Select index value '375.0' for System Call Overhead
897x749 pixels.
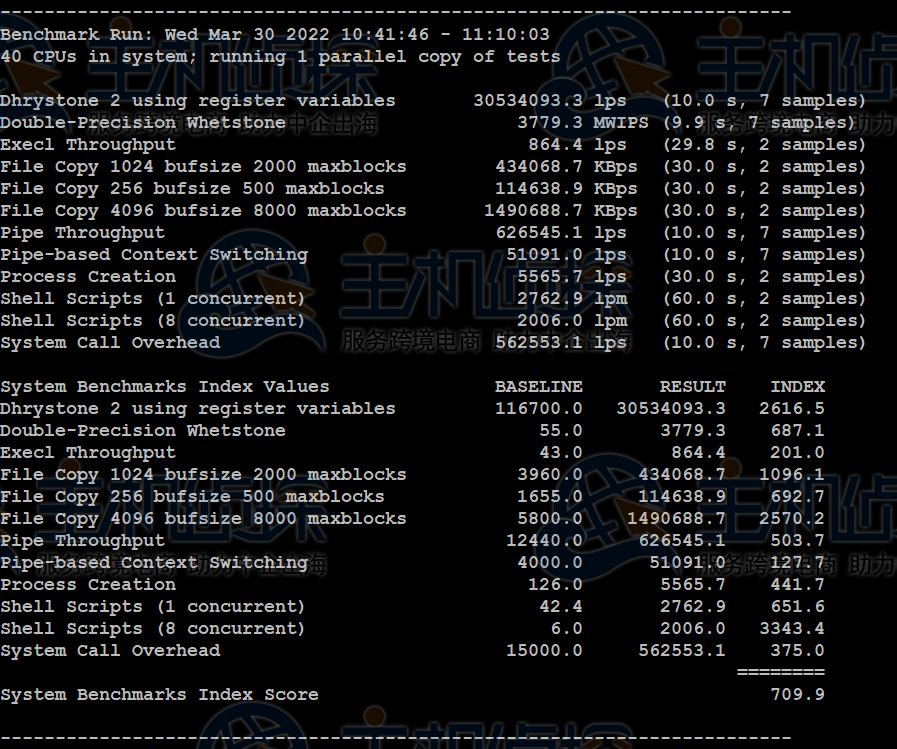pyautogui.click(x=797, y=651)
